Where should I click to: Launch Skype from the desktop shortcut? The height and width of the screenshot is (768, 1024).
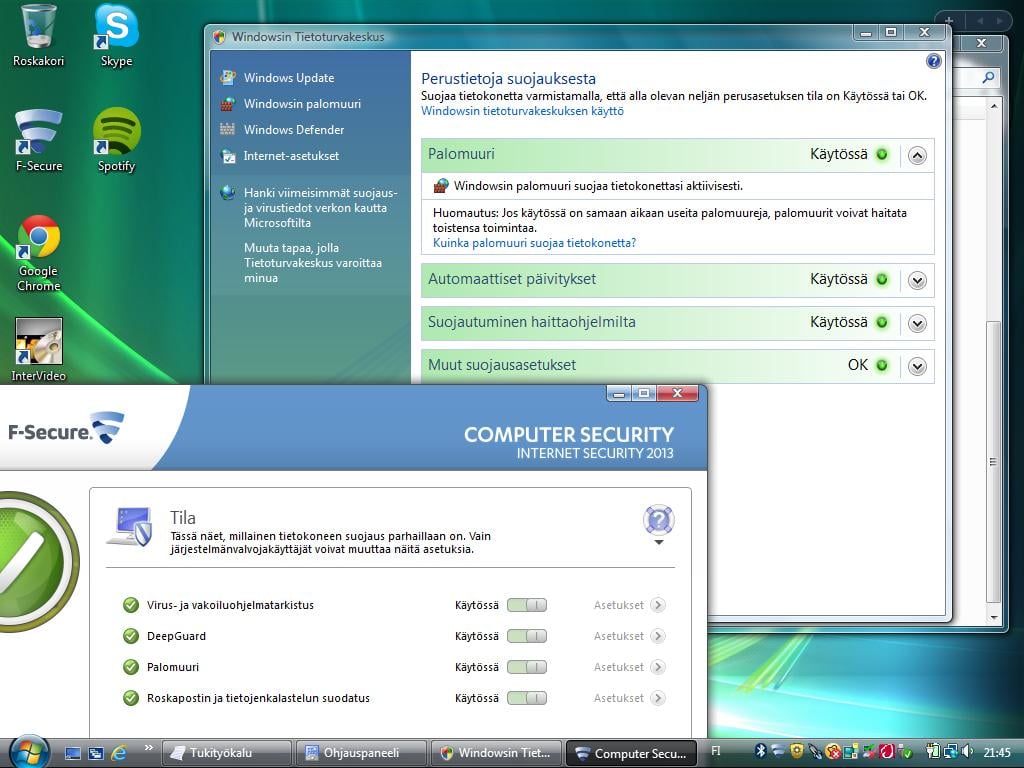point(116,36)
